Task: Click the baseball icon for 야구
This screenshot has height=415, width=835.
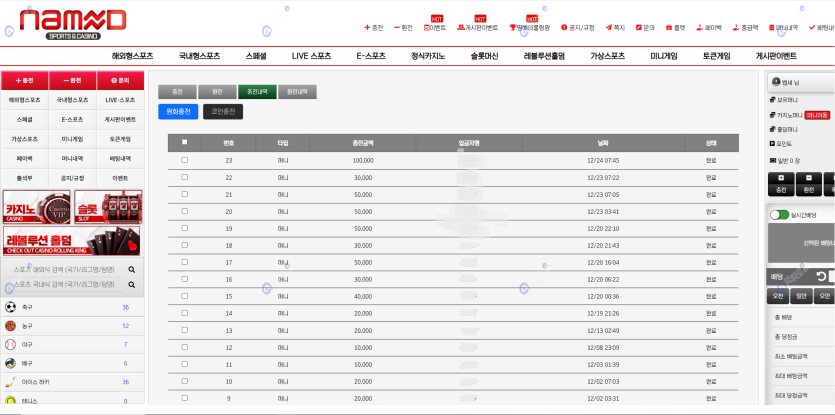Action: pyautogui.click(x=10, y=344)
